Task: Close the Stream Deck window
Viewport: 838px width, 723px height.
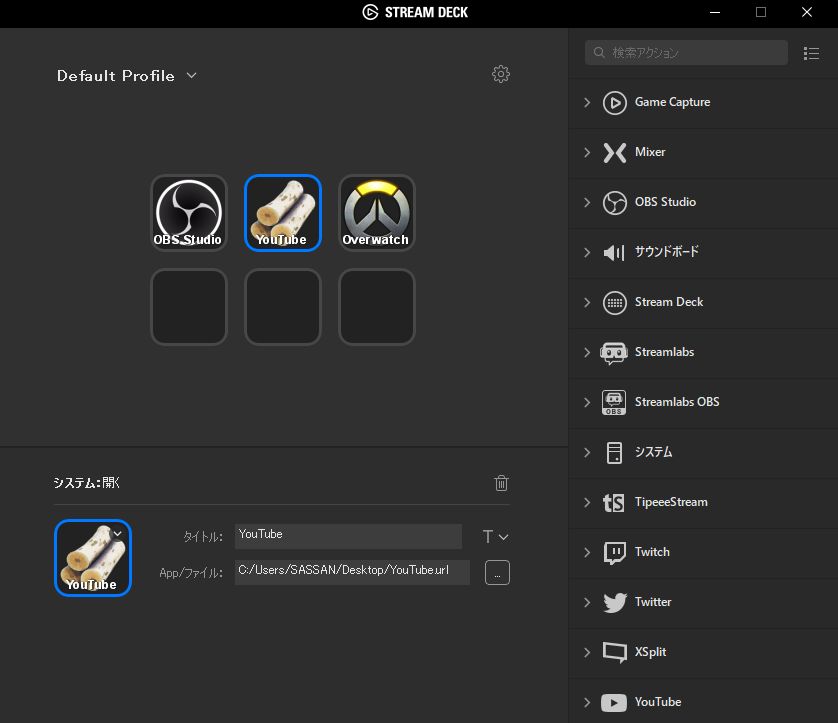Action: coord(807,12)
